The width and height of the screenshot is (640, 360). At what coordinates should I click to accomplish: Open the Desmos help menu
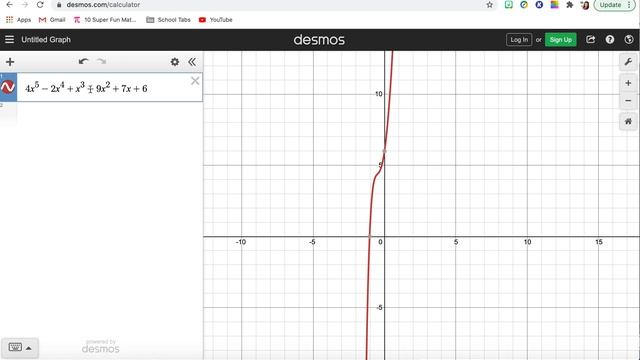point(610,40)
